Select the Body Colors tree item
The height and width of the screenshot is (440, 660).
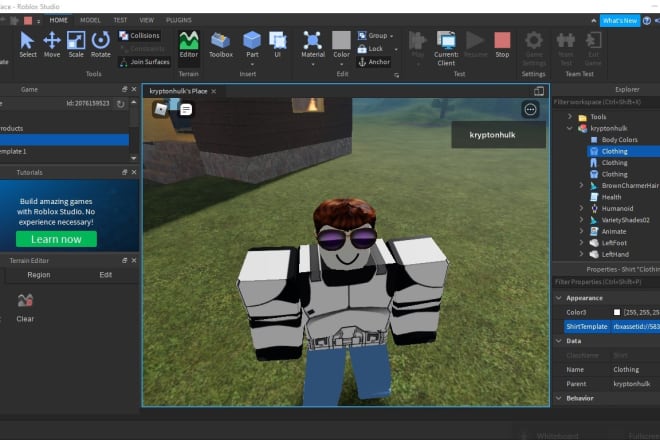620,140
